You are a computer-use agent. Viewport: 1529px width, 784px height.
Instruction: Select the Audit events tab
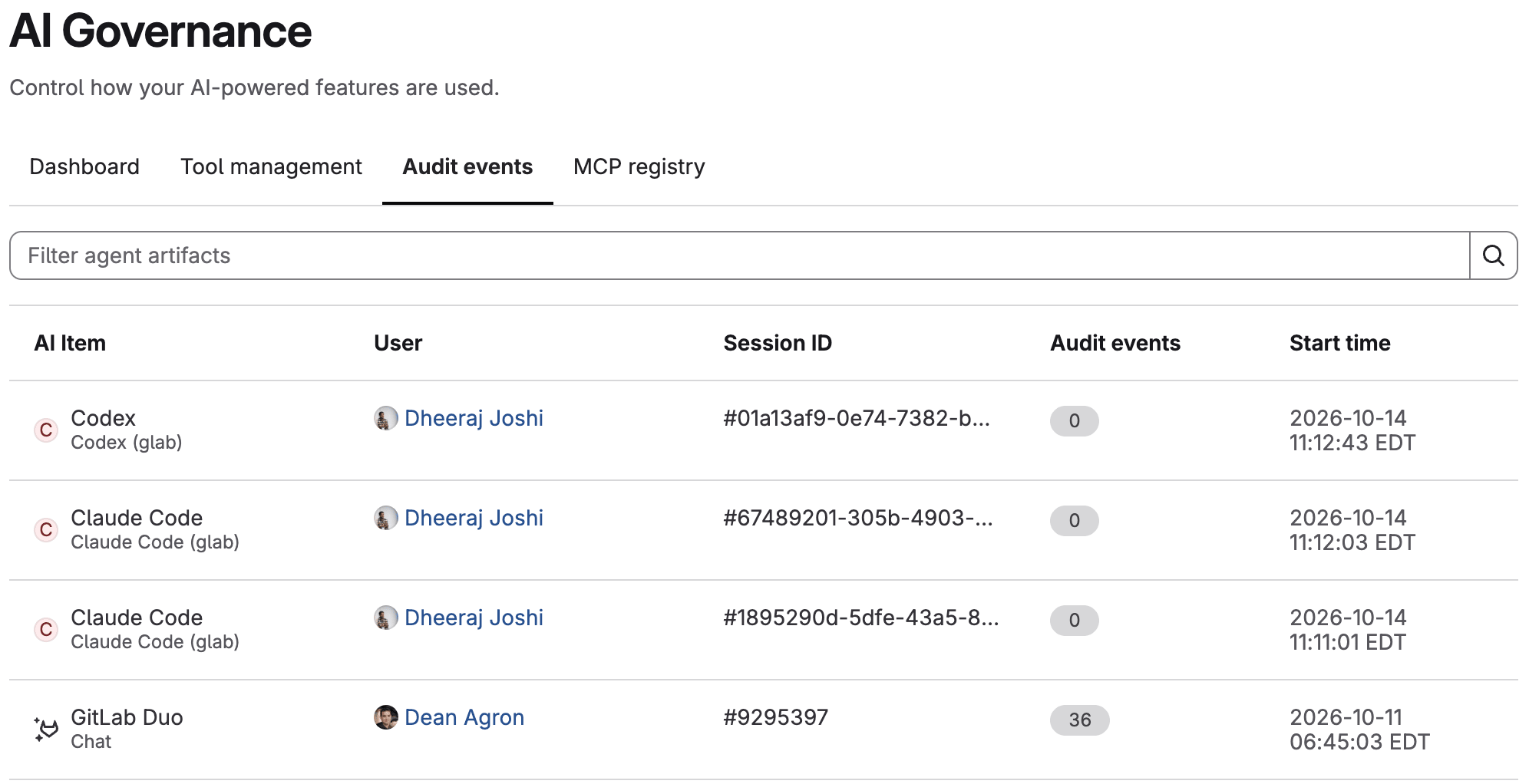[x=467, y=166]
